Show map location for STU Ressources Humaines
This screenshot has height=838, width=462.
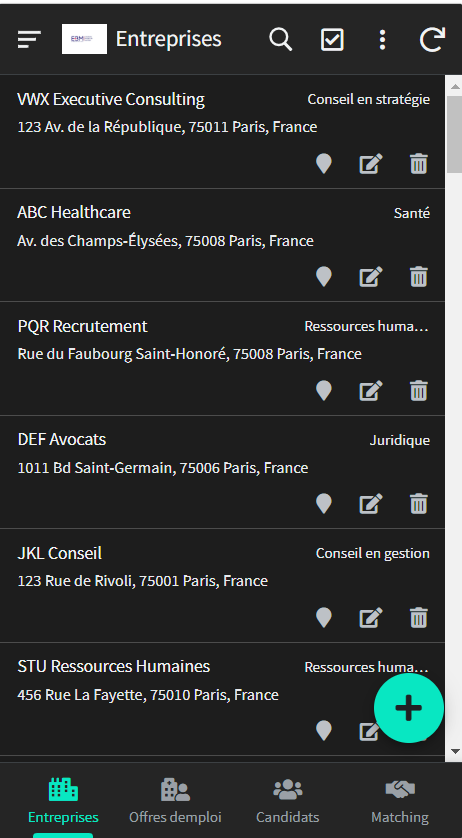[x=324, y=731]
